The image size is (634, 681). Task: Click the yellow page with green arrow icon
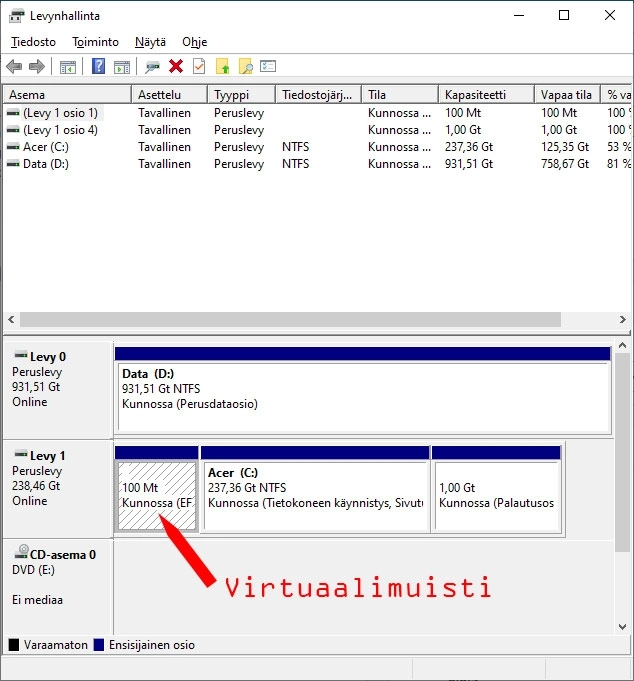tap(223, 67)
